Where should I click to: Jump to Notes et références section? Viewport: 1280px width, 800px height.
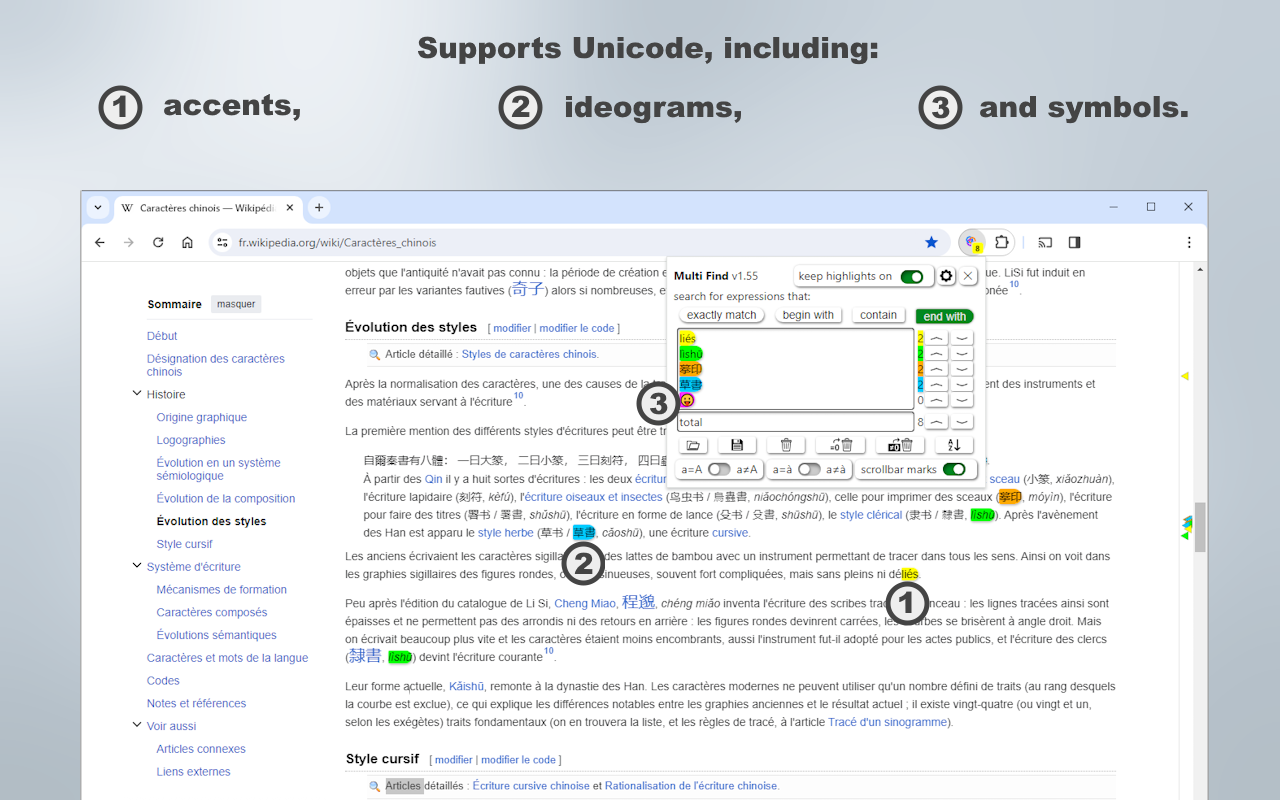pyautogui.click(x=196, y=703)
